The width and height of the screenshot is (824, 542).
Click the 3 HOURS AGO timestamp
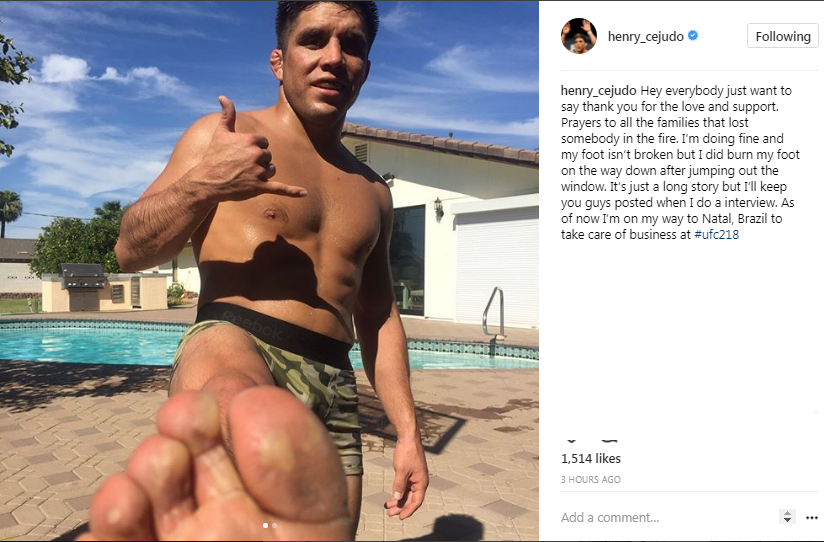(x=591, y=479)
